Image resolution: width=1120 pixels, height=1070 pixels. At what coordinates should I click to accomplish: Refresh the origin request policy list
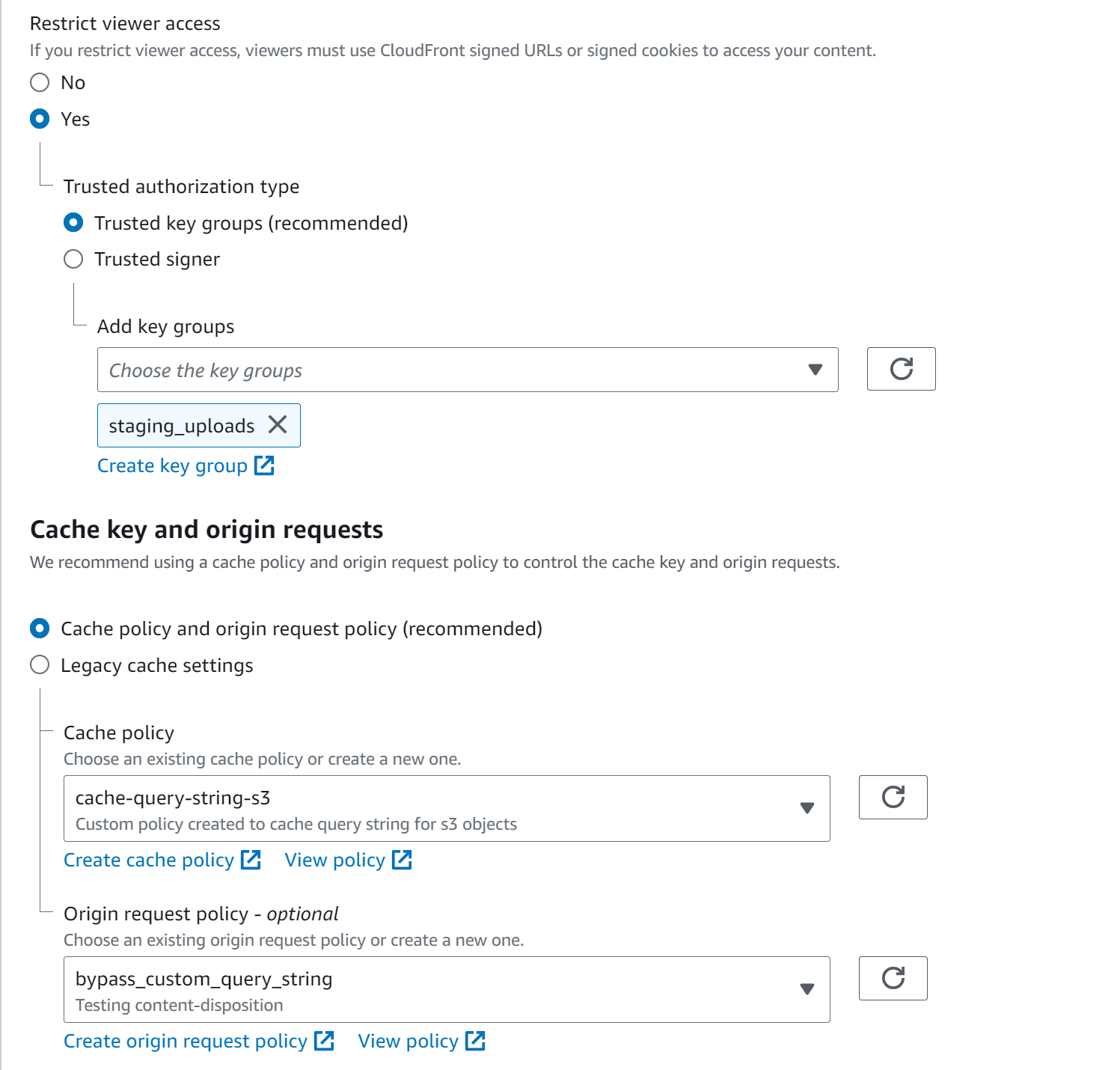pos(893,978)
